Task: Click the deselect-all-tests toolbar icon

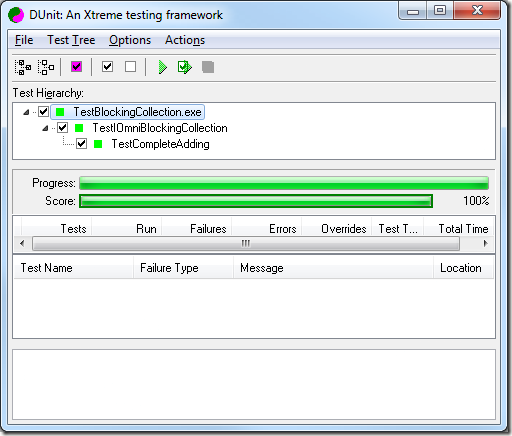Action: pyautogui.click(x=46, y=67)
